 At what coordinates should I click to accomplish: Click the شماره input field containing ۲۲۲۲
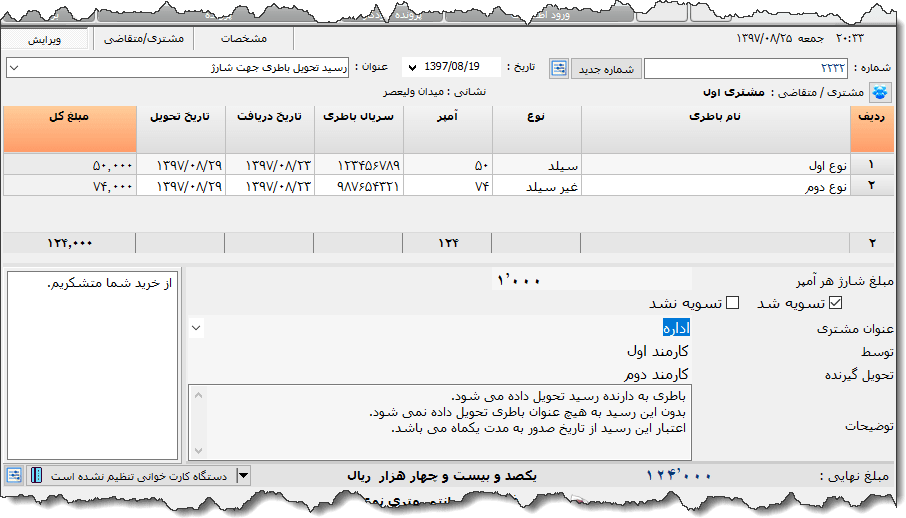click(x=745, y=68)
